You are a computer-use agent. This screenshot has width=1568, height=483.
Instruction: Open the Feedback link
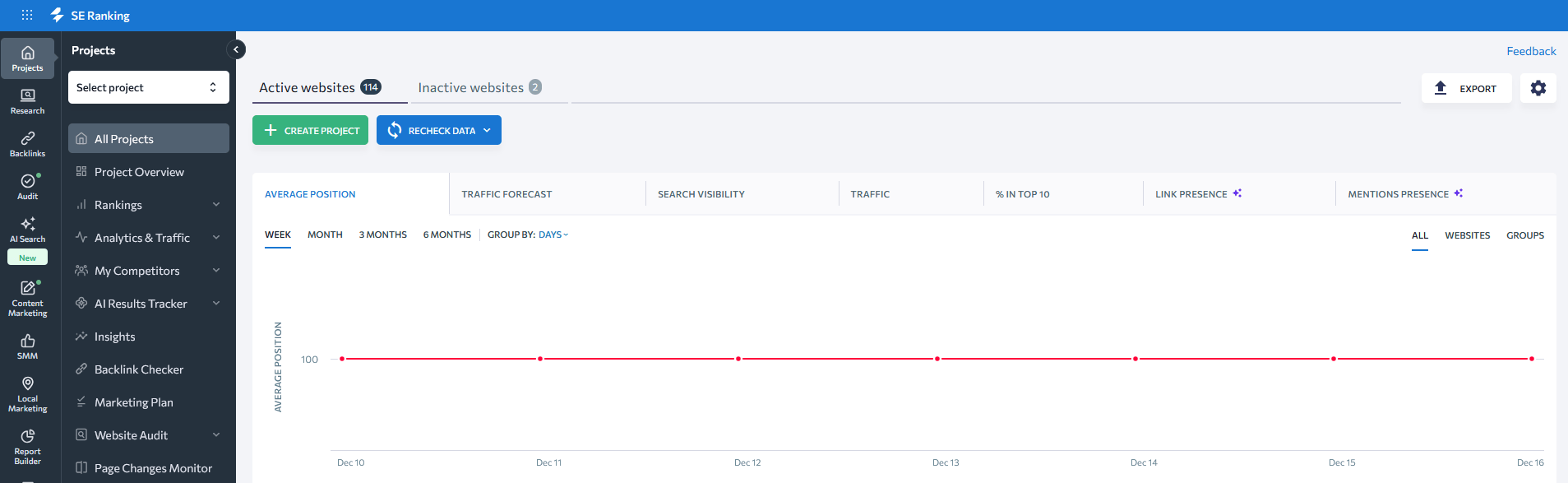coord(1530,51)
